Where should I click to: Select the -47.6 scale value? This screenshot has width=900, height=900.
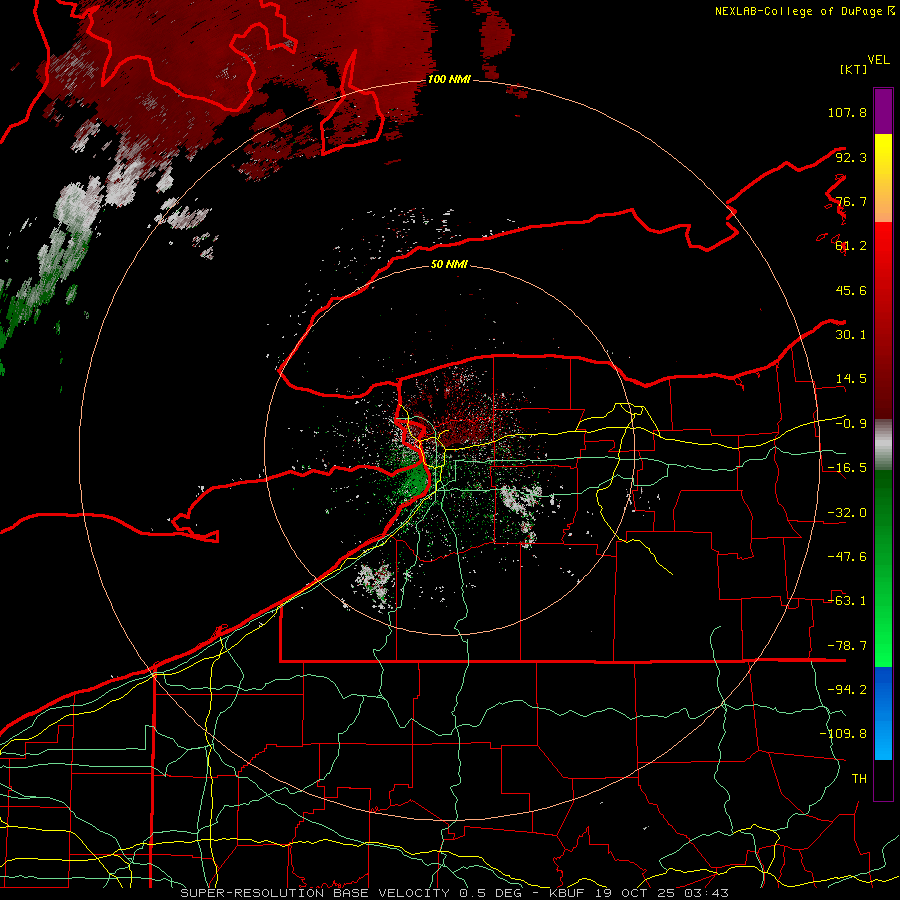tap(847, 557)
